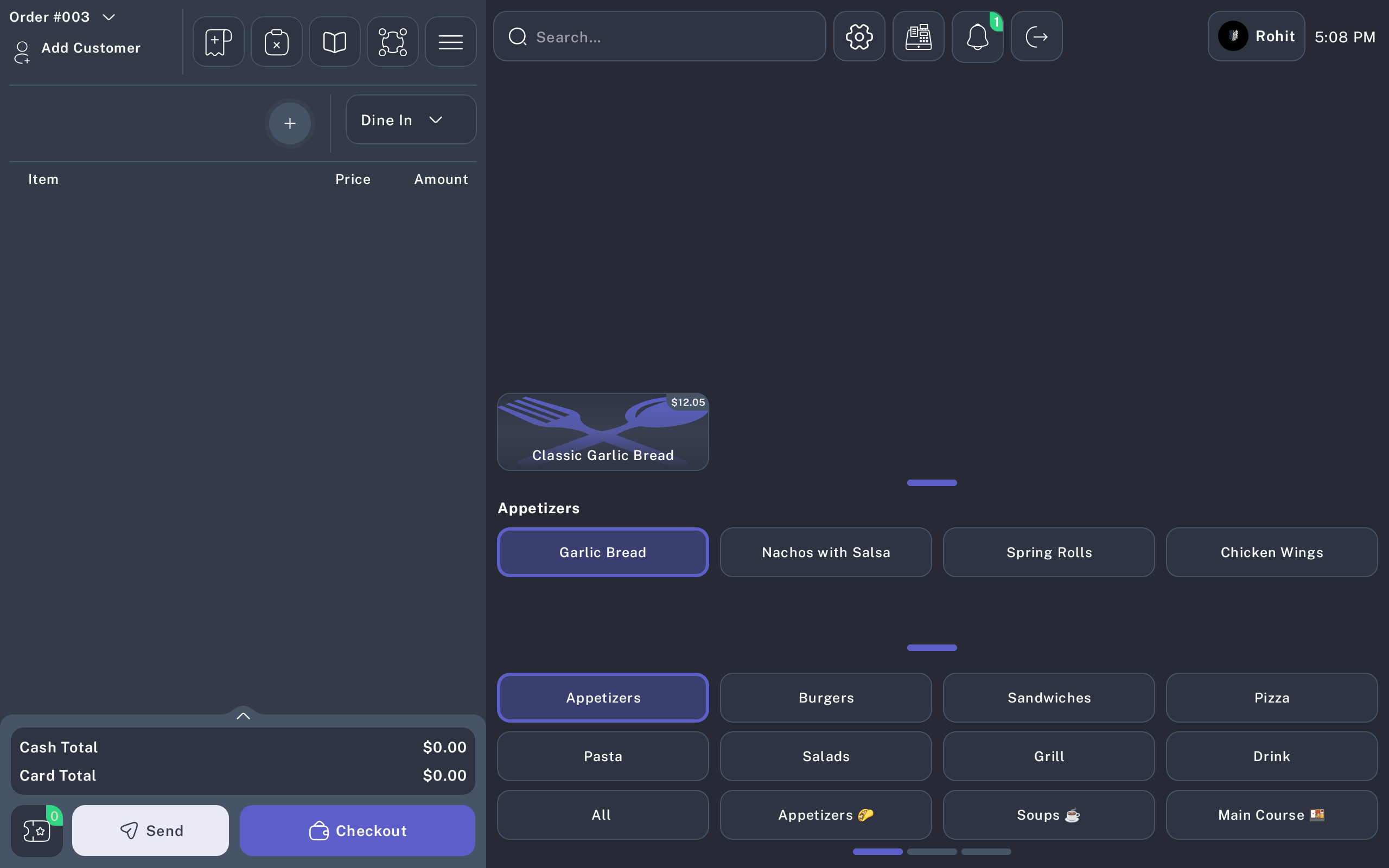Click the Cash Total row

243,747
